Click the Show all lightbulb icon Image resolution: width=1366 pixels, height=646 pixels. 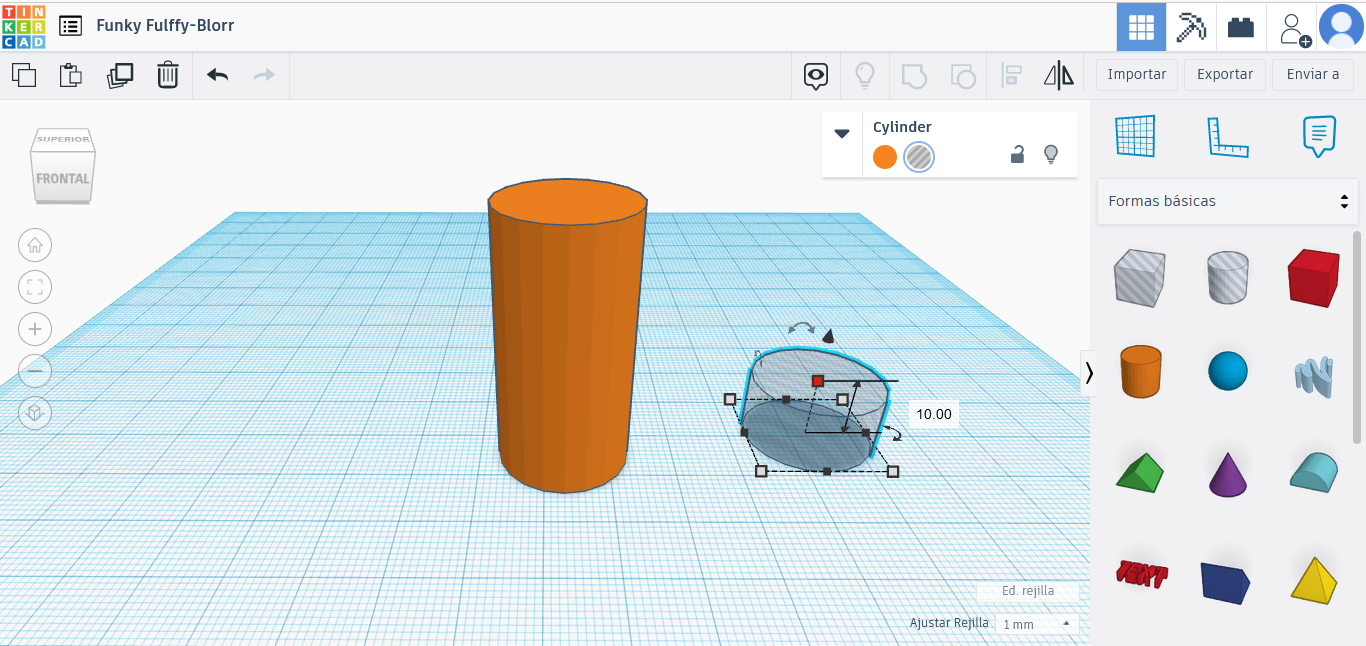[x=864, y=75]
